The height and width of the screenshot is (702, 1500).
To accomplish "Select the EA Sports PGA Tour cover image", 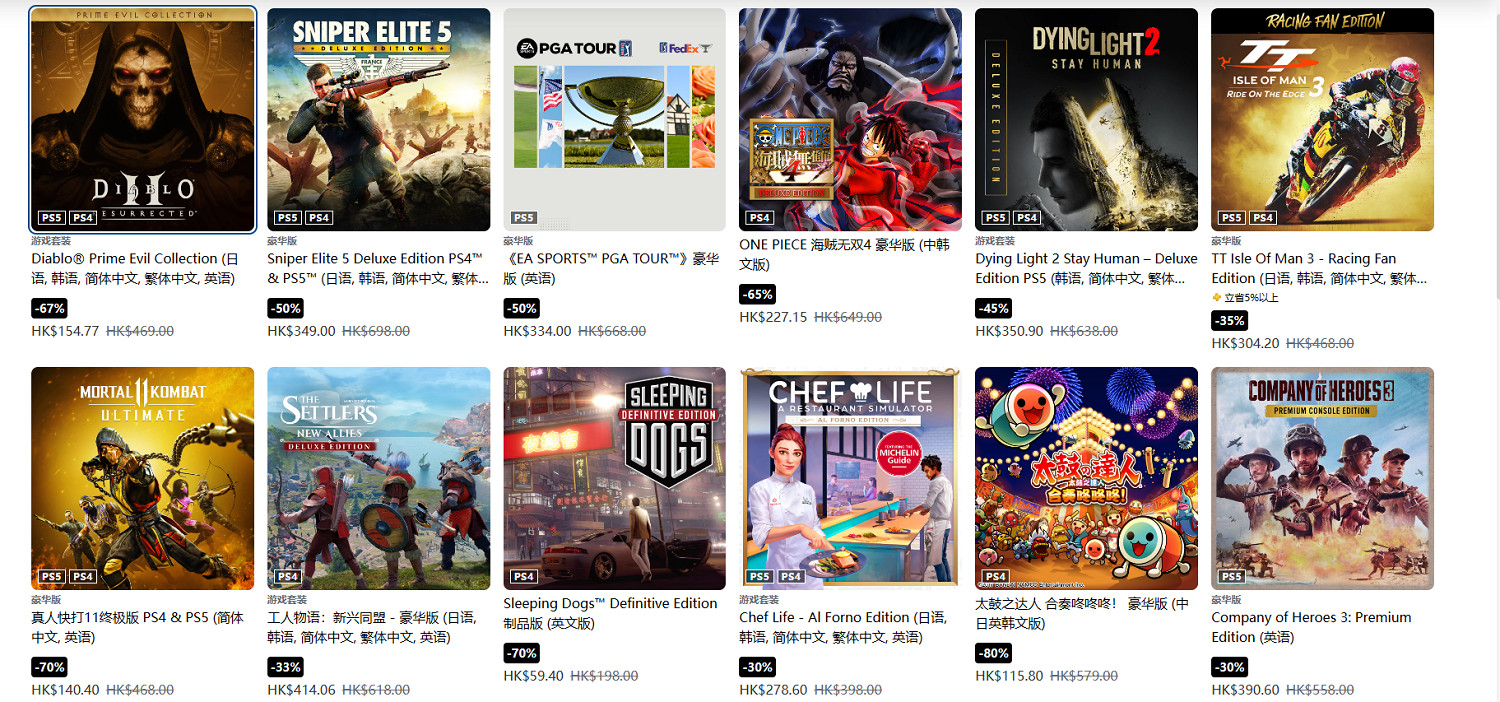I will coord(615,120).
